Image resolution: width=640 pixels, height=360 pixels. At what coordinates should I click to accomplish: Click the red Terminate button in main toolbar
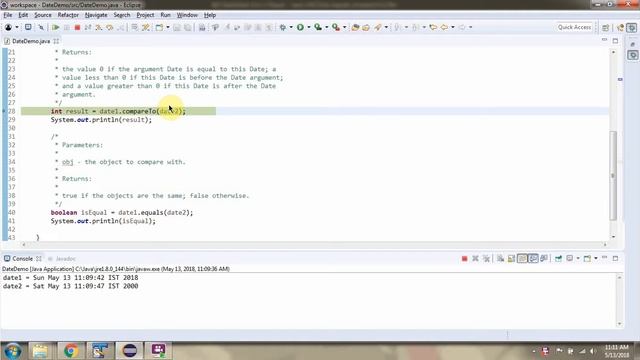(x=77, y=27)
